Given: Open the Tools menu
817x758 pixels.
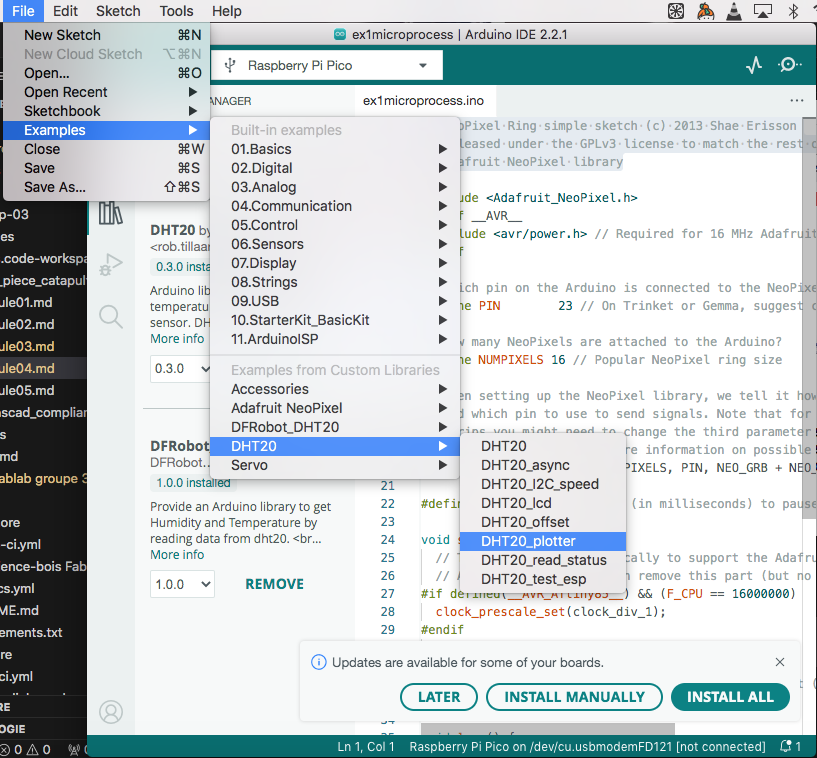Looking at the screenshot, I should coord(177,11).
